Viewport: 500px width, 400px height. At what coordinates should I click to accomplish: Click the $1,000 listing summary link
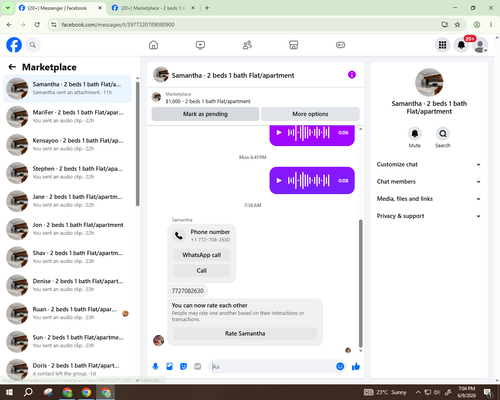tap(208, 101)
